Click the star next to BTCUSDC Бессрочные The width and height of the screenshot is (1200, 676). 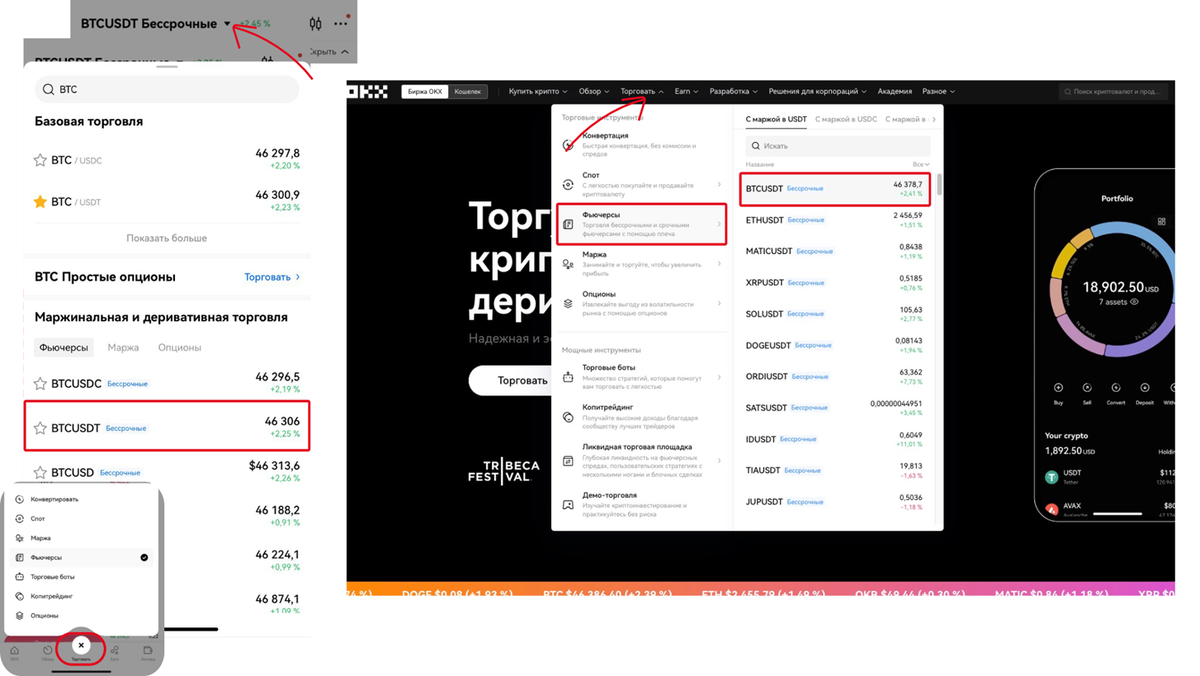(x=40, y=383)
